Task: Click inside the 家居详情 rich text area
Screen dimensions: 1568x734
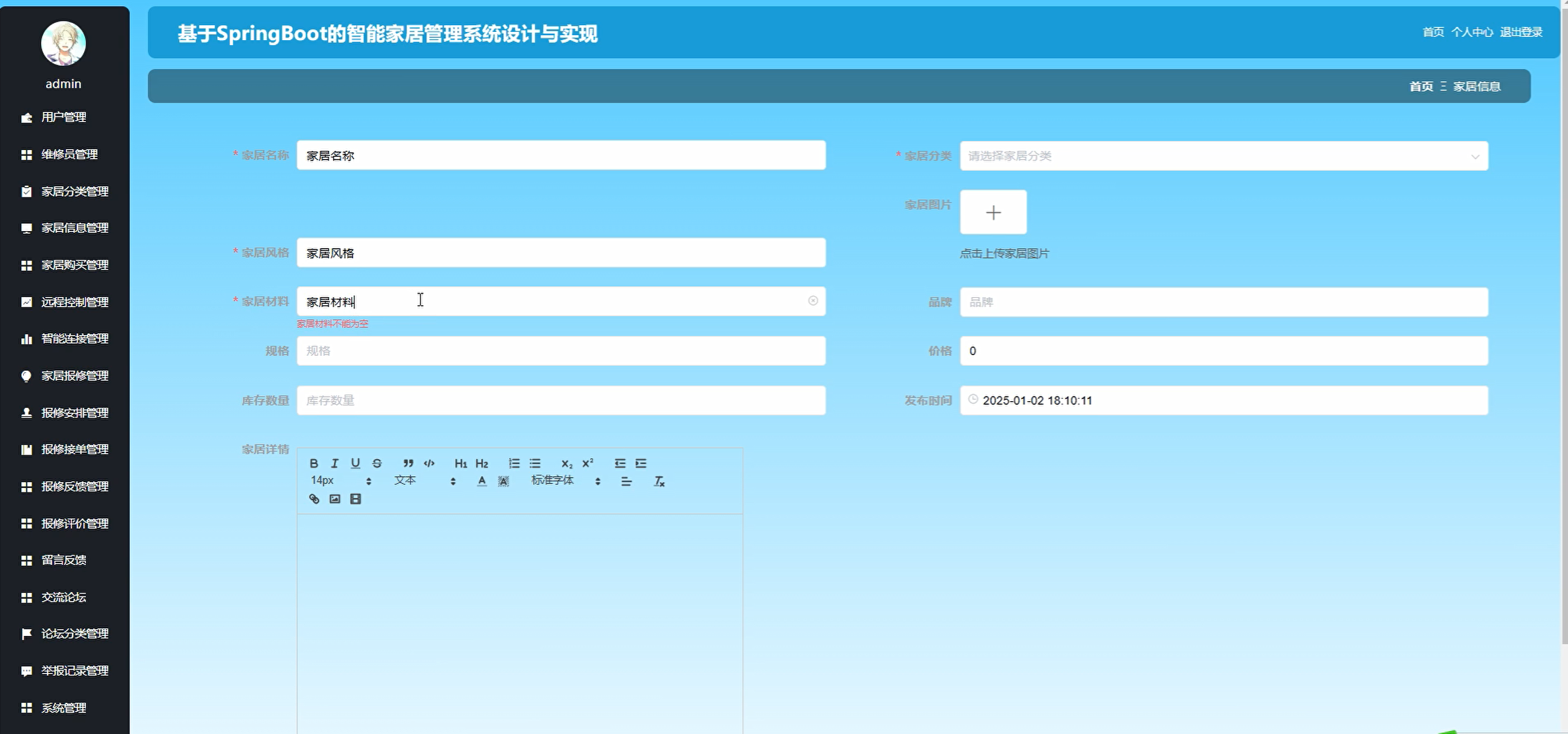Action: click(520, 624)
